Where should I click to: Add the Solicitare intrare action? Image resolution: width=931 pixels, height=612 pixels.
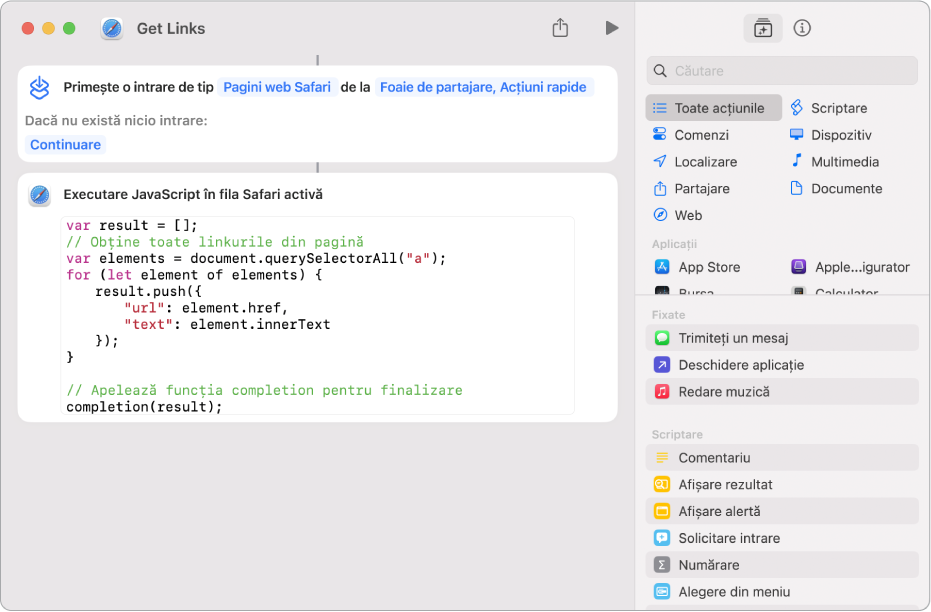(x=781, y=538)
